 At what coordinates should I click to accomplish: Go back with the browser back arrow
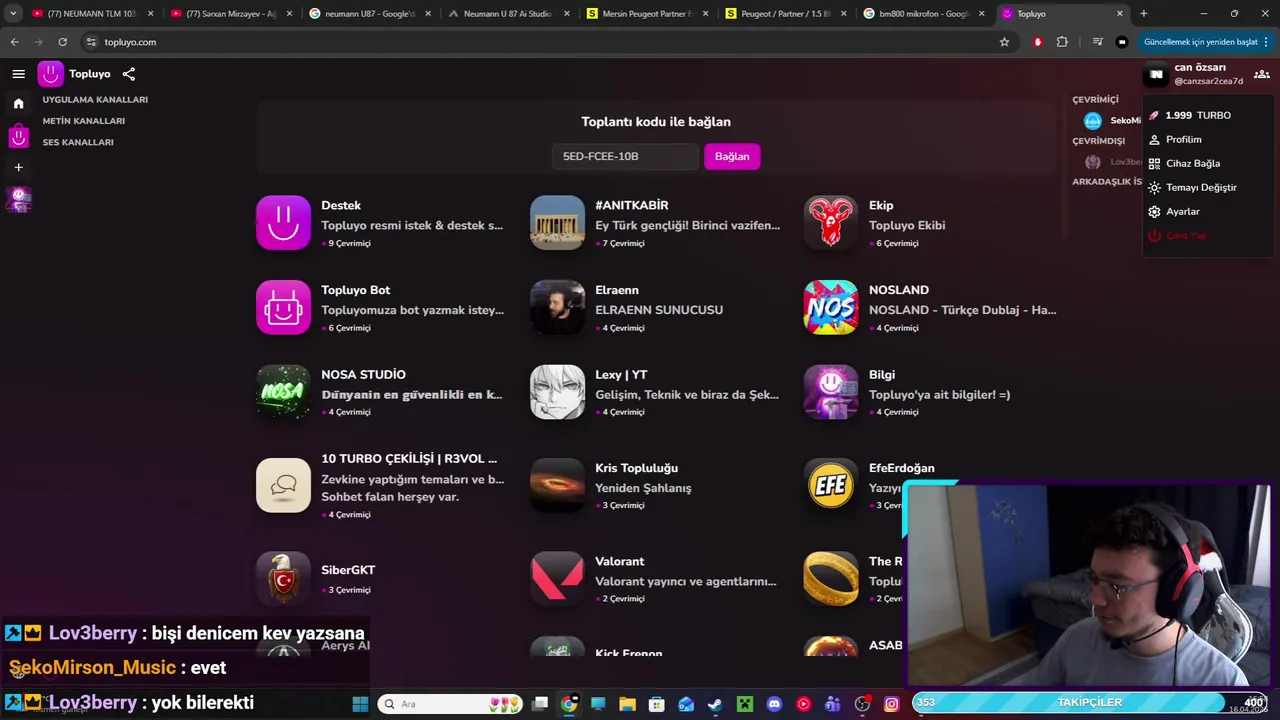tap(14, 42)
